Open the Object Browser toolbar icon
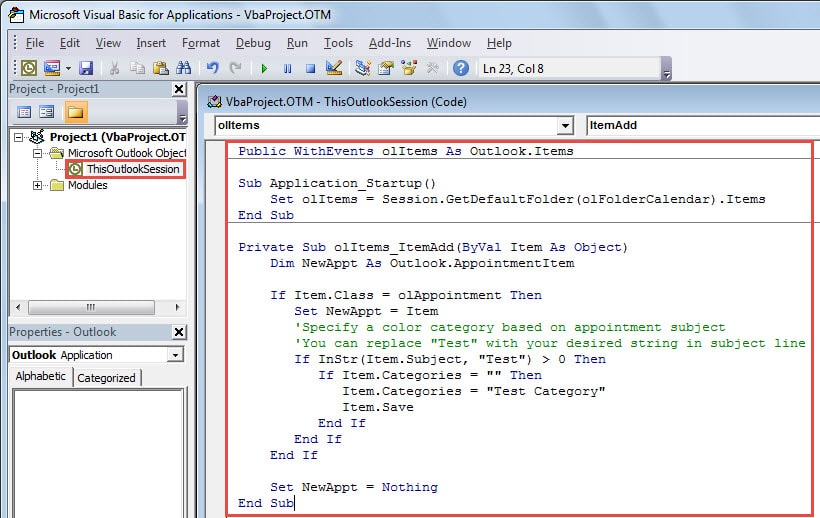The image size is (820, 518). 409,68
